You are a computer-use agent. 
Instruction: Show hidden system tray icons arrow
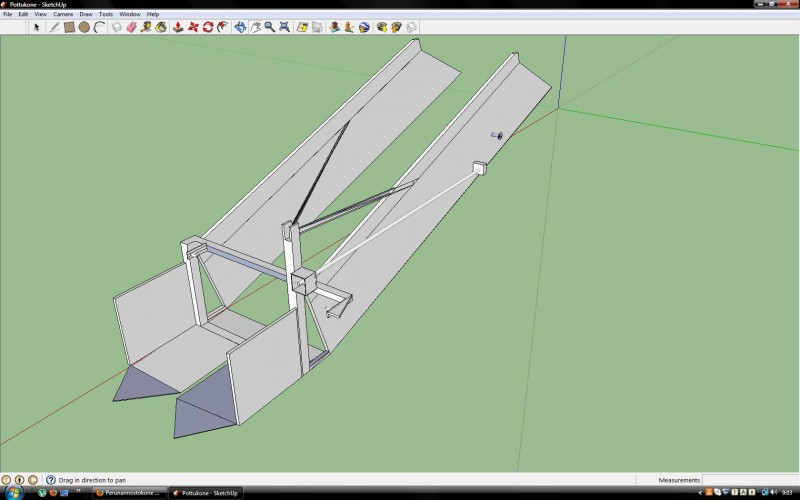pyautogui.click(x=700, y=493)
